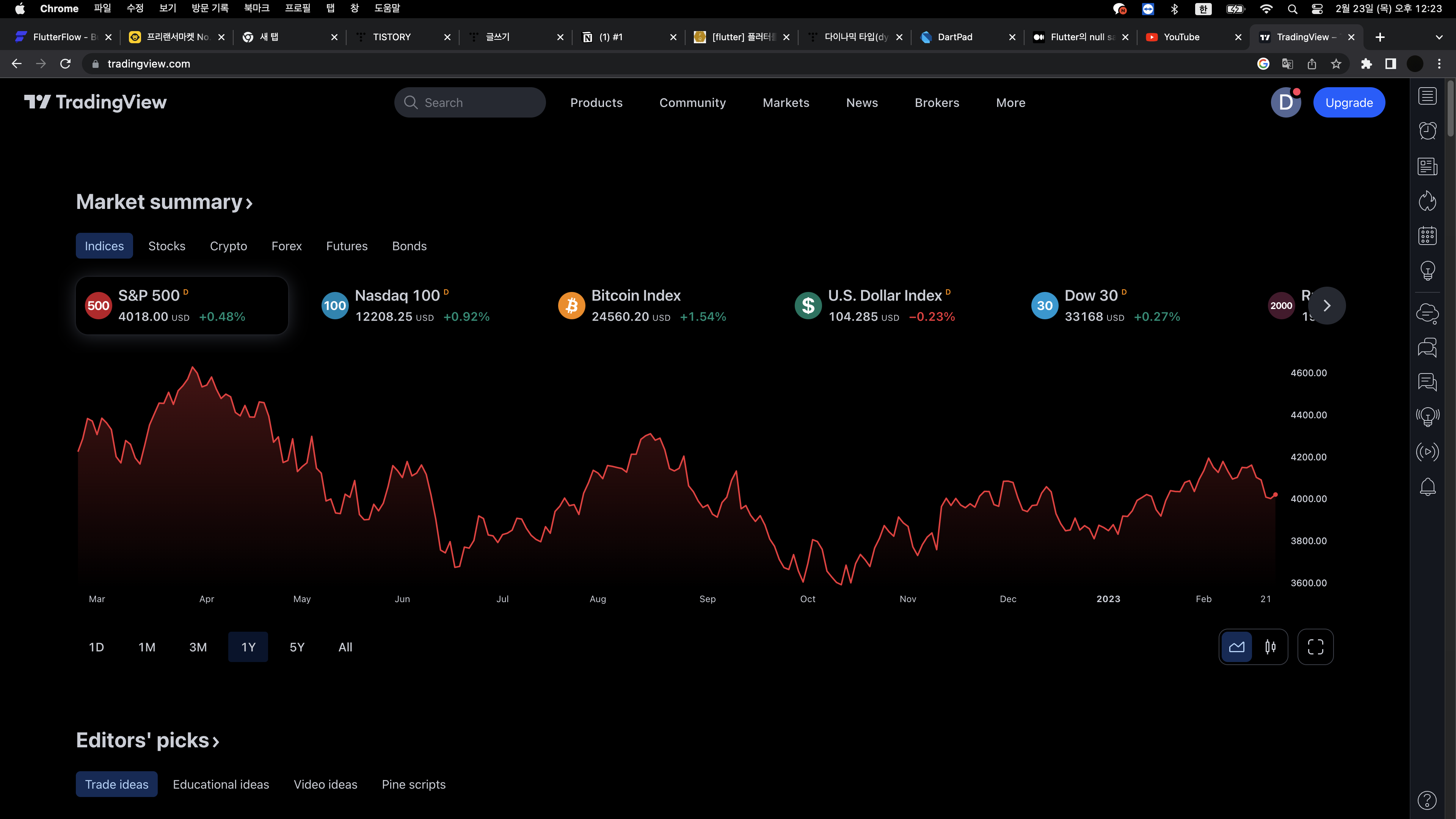
Task: Open Chrome three-dot menu
Action: (1439, 64)
